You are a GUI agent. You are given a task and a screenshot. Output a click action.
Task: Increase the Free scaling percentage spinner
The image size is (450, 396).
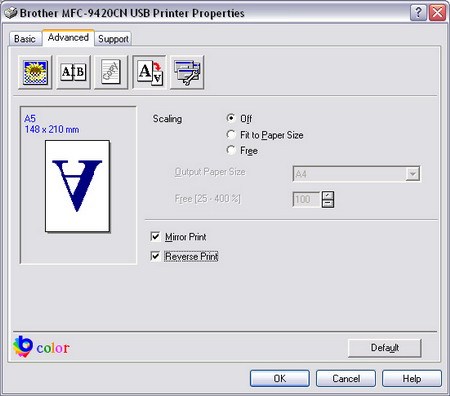coord(328,195)
